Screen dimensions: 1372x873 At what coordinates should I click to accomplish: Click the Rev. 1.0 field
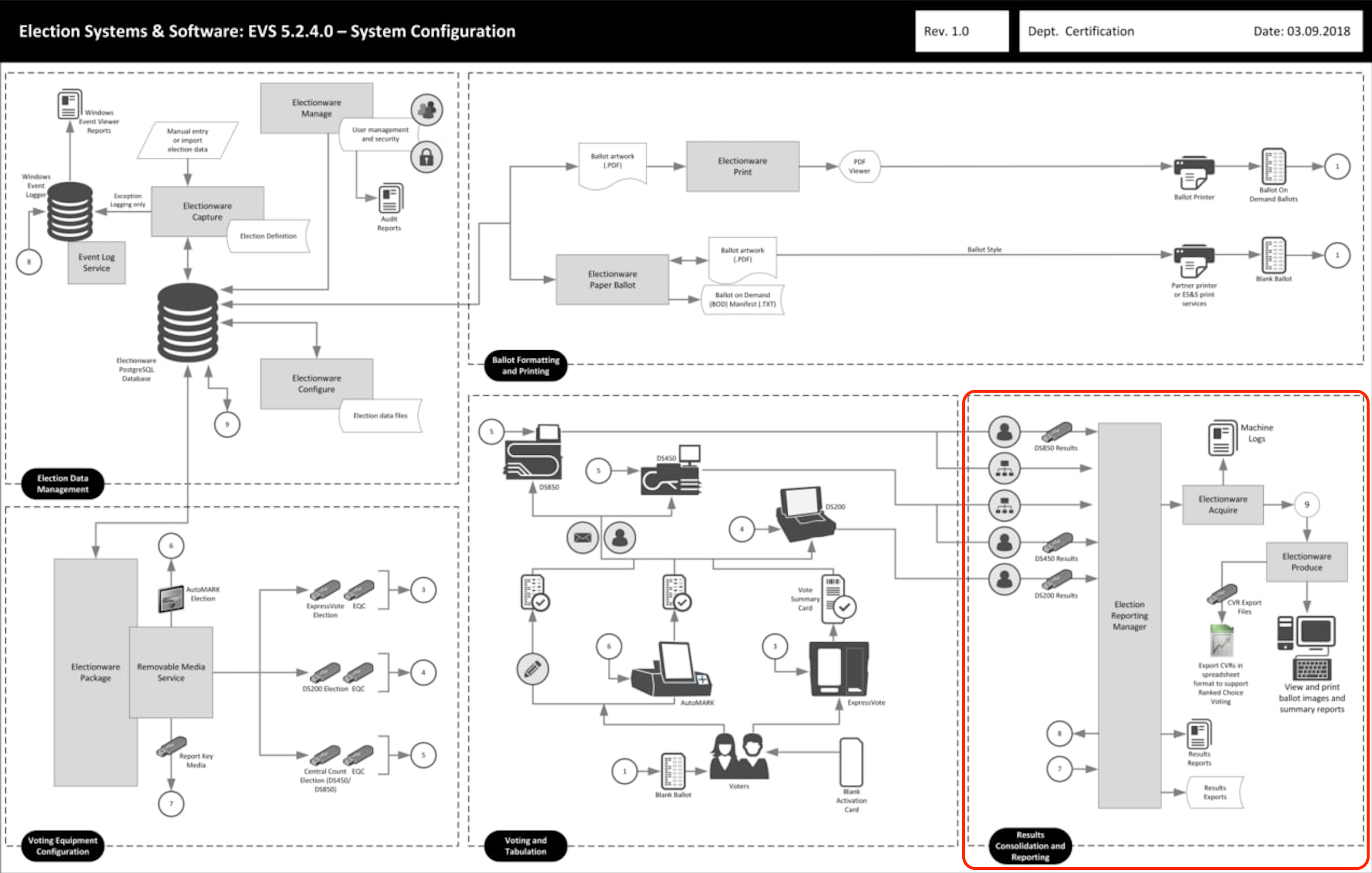(962, 31)
